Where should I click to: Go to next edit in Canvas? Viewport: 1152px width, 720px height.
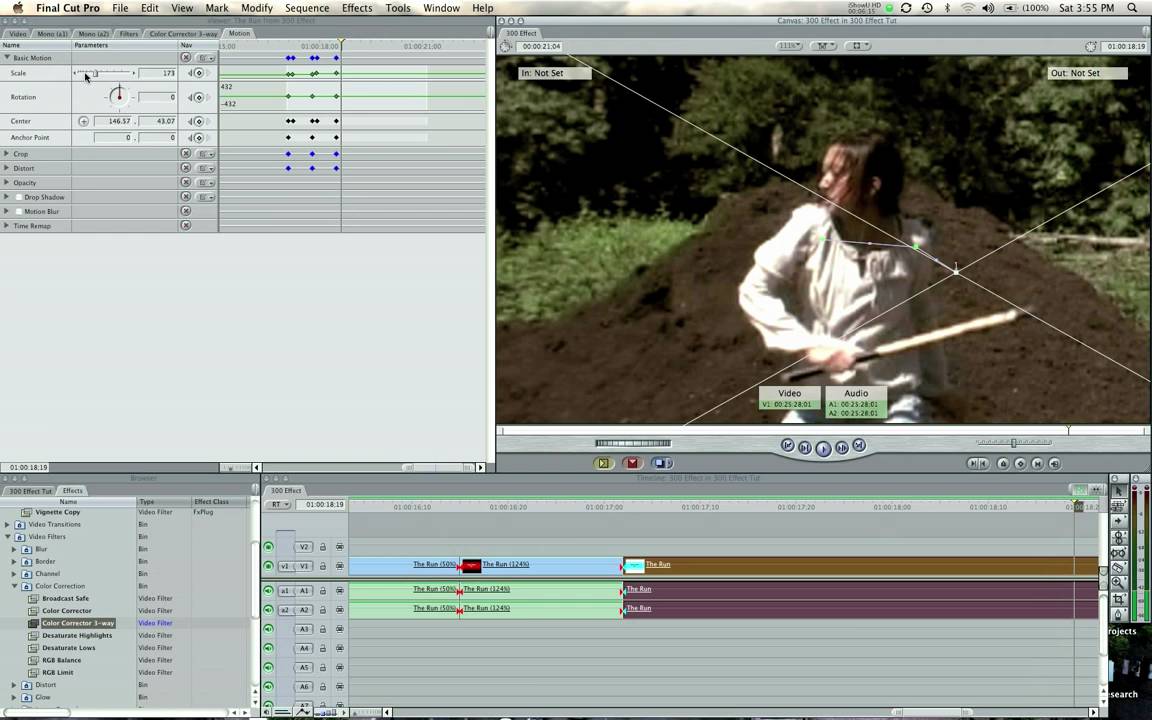click(859, 445)
